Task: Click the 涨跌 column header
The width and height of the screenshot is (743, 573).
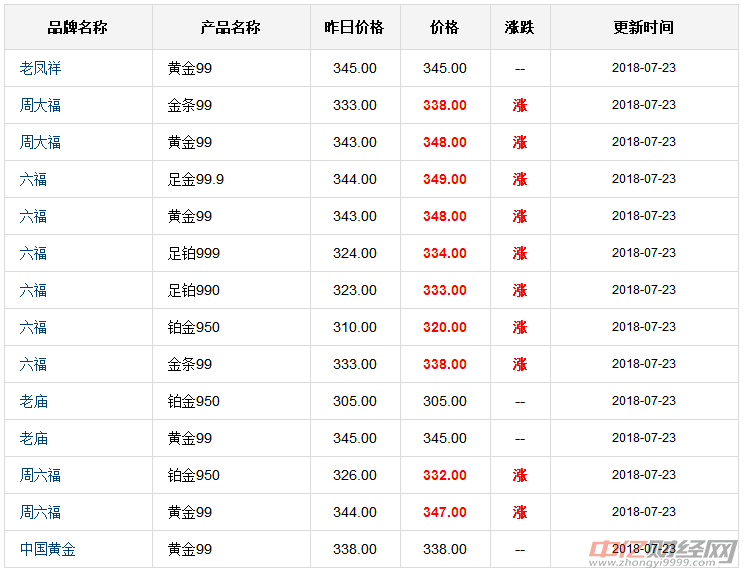Action: click(x=519, y=28)
